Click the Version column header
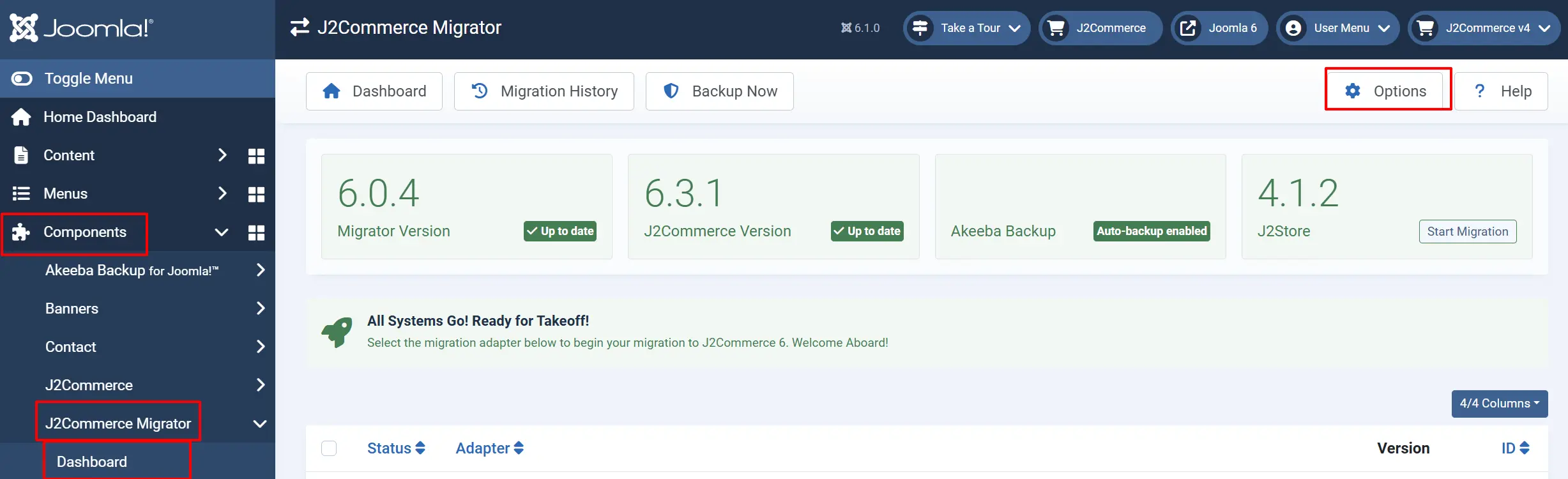 [1403, 448]
